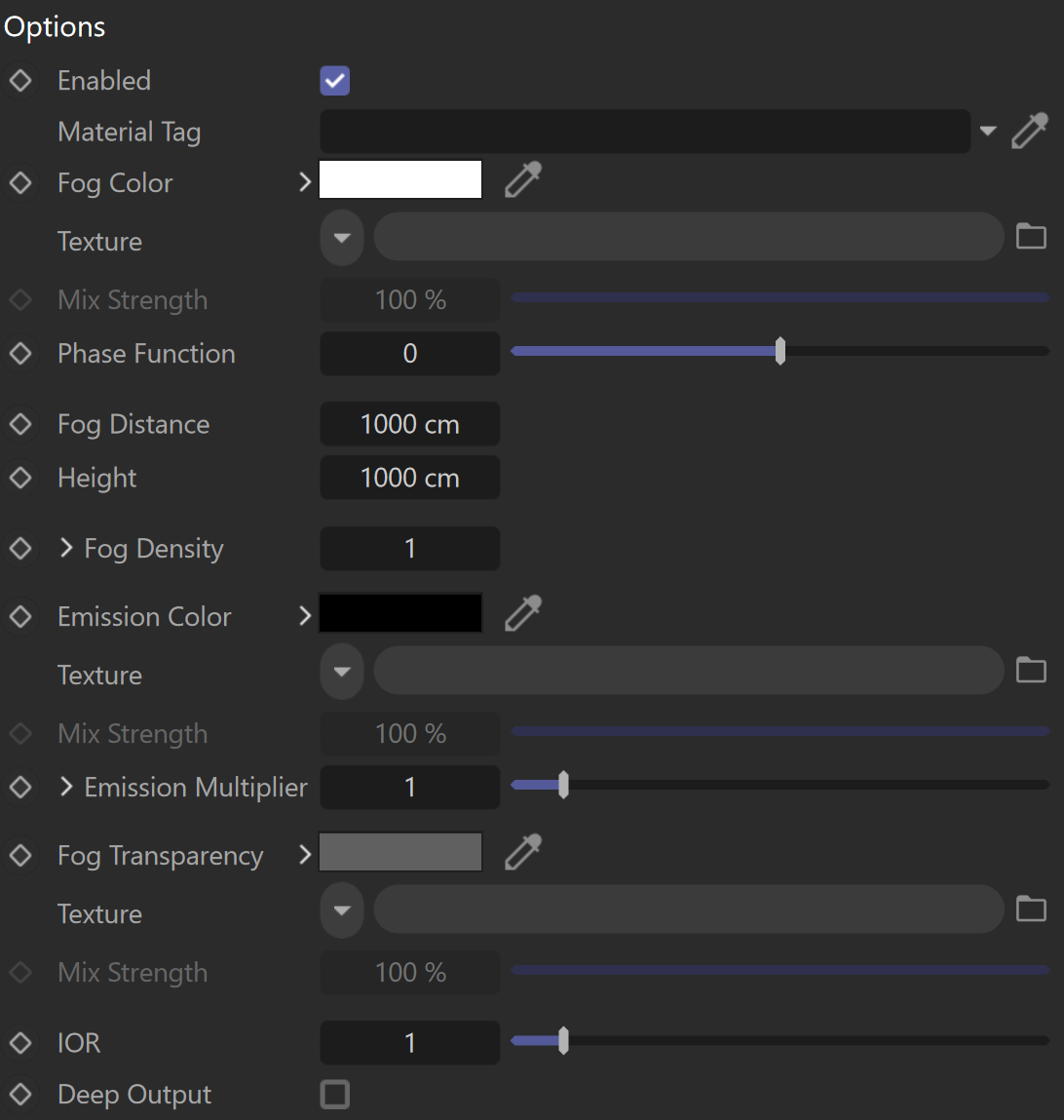This screenshot has height=1120, width=1064.
Task: Toggle the Phase Function animation diamond
Action: (20, 353)
